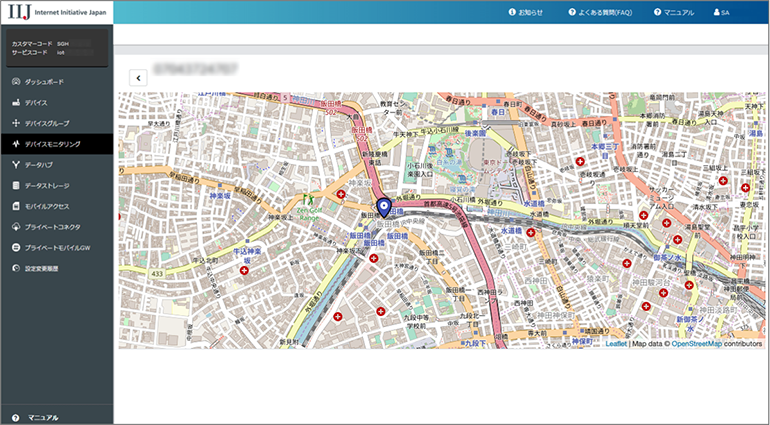770x425 pixels.
Task: Open マニュアル link in top bar
Action: click(674, 12)
